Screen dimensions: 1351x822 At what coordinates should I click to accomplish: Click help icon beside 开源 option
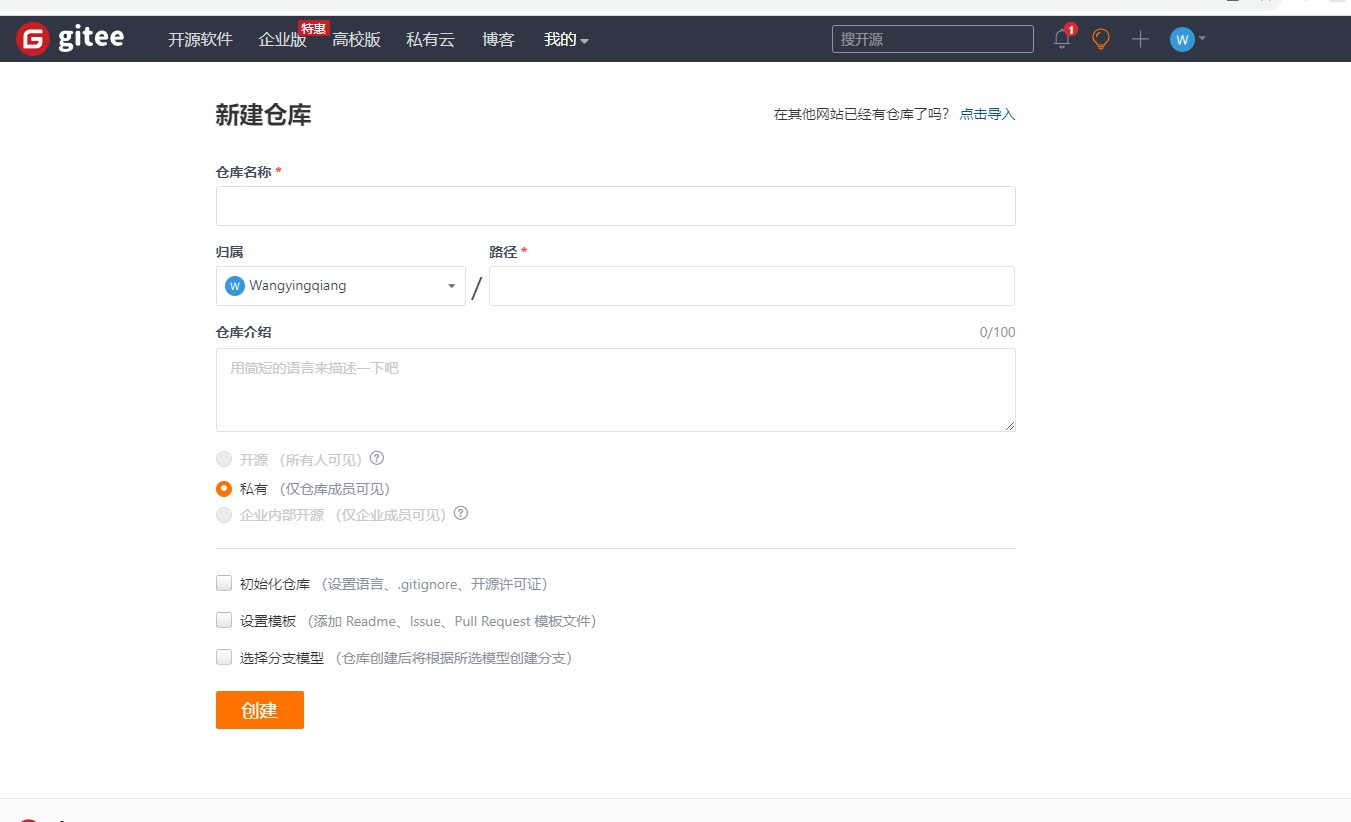[377, 459]
